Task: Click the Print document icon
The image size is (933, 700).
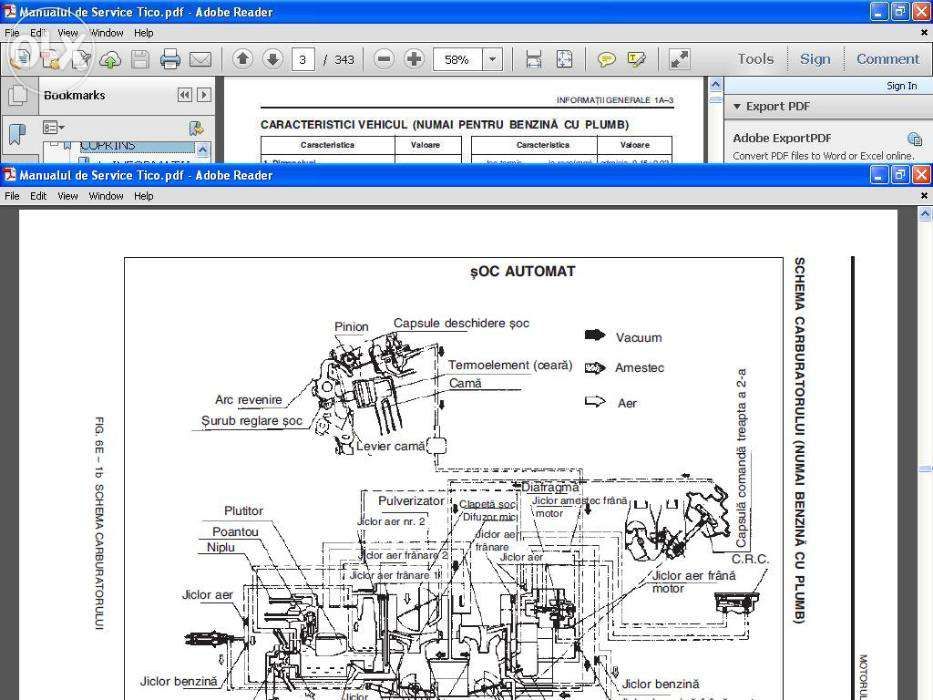Action: point(170,59)
